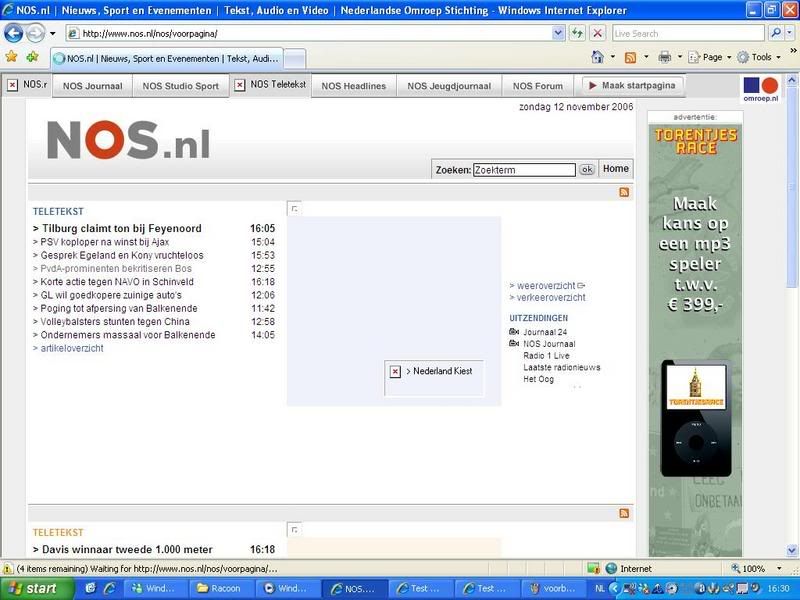The width and height of the screenshot is (800, 600).
Task: Open the Favorites Center star icon
Action: click(x=11, y=57)
